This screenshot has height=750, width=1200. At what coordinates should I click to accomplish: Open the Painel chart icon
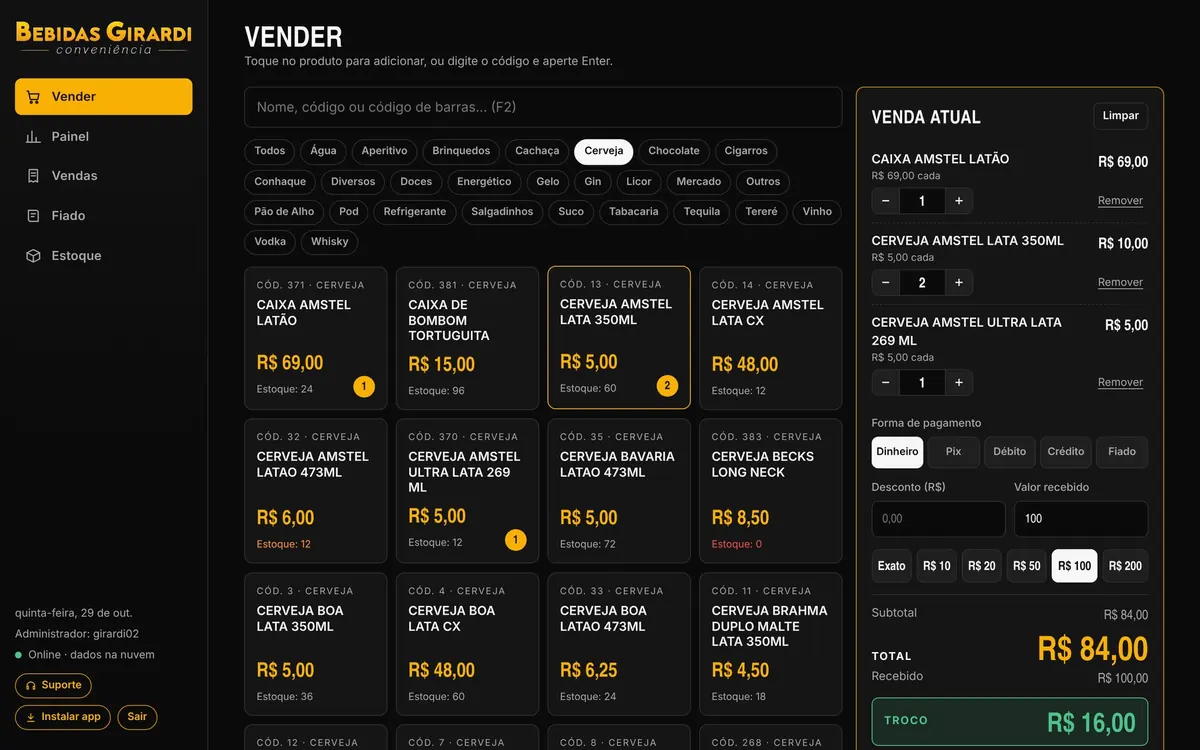33,137
